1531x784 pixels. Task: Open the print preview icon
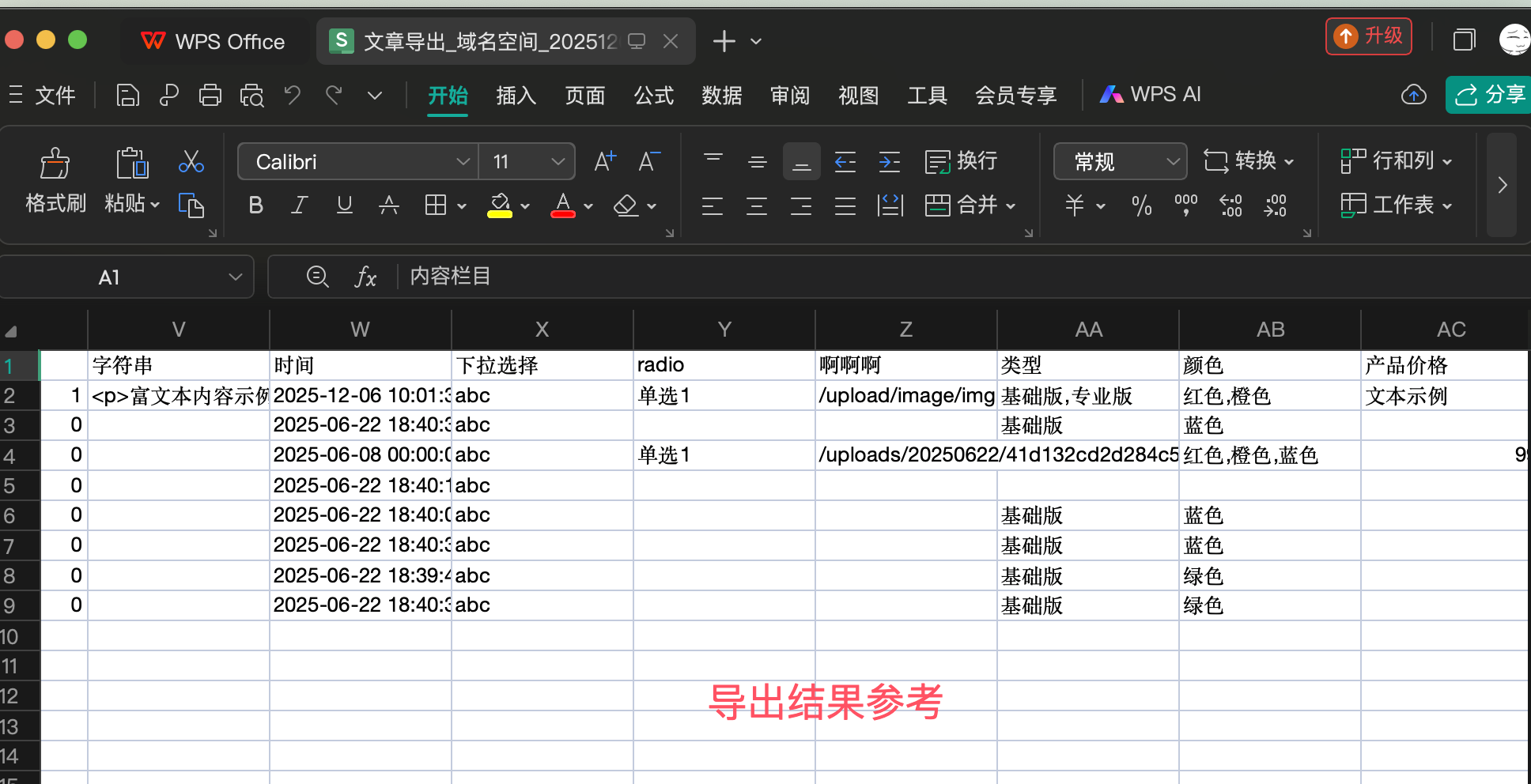click(251, 94)
